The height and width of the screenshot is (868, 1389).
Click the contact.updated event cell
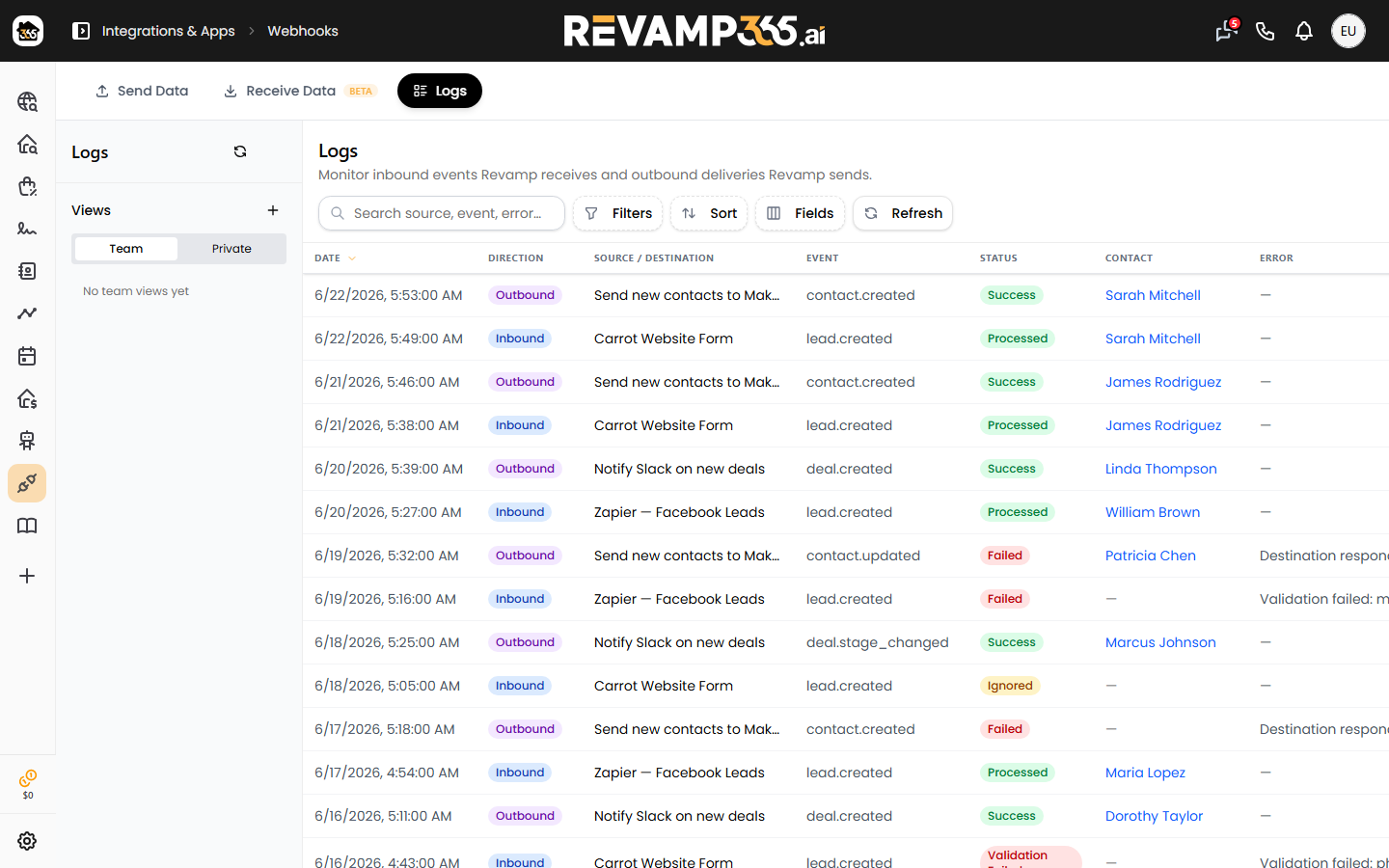[863, 556]
